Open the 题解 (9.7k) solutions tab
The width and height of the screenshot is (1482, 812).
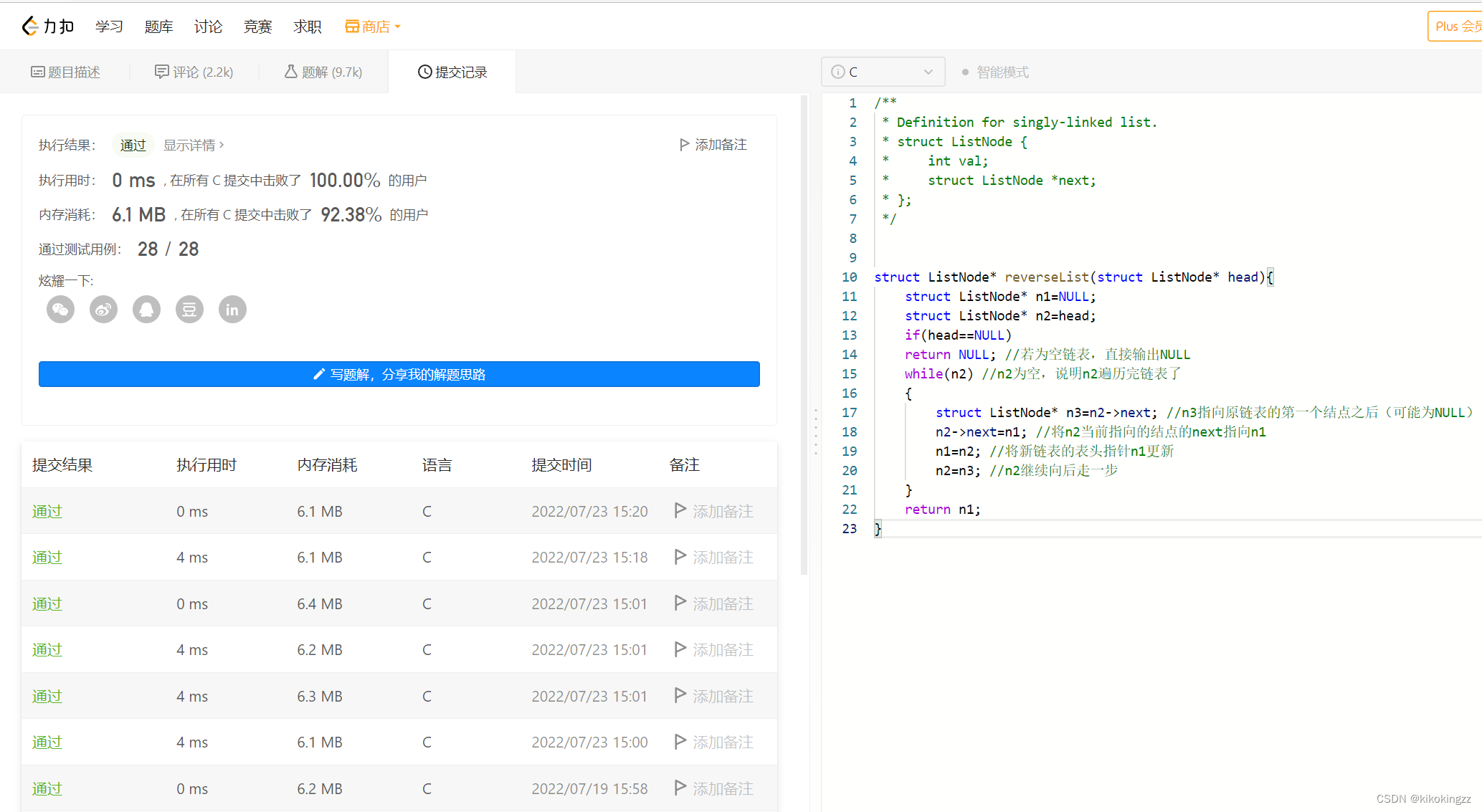pos(323,72)
